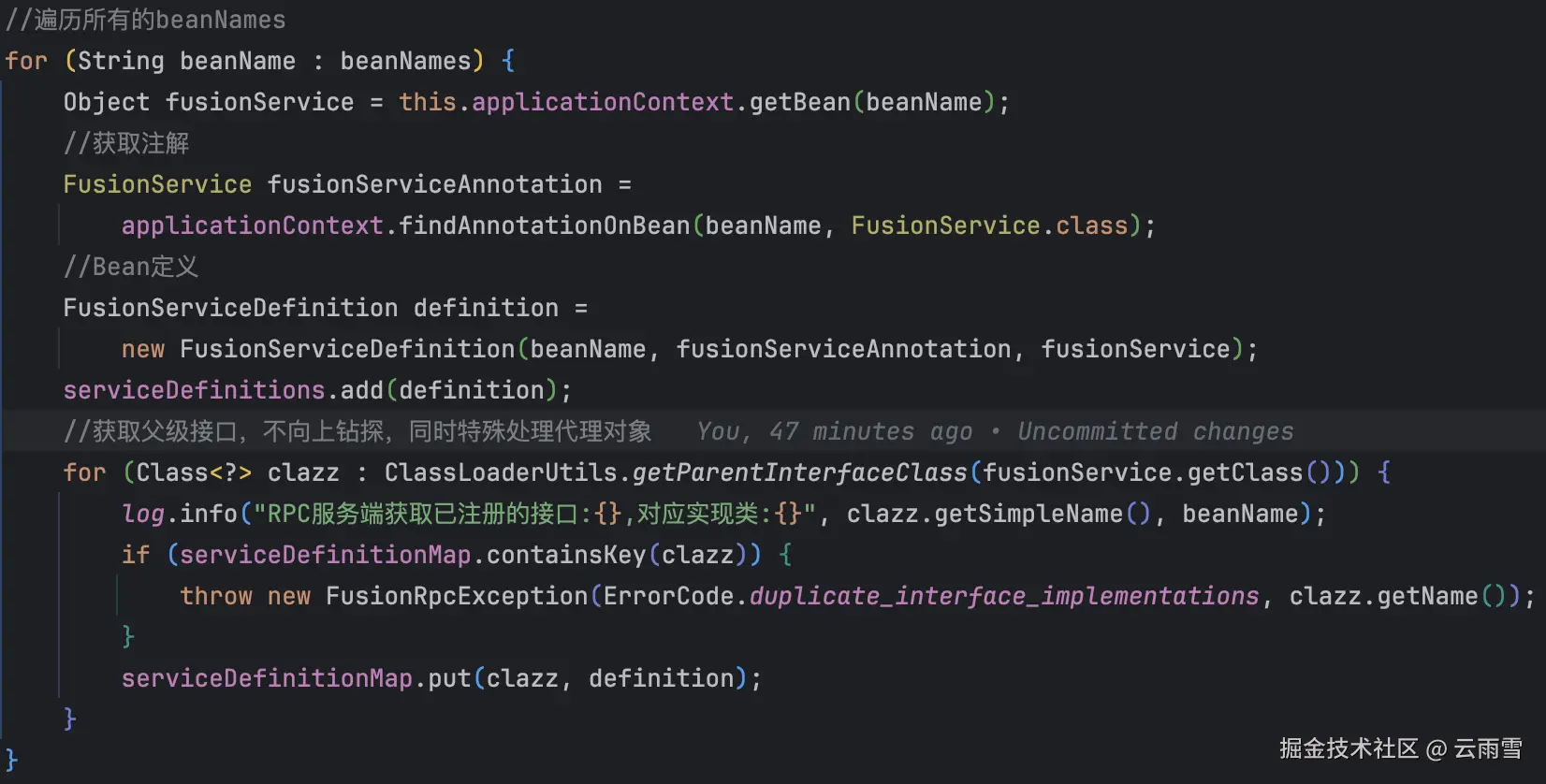This screenshot has height=784, width=1546.
Task: Click the final closing brace of outer loop
Action: pos(11,760)
